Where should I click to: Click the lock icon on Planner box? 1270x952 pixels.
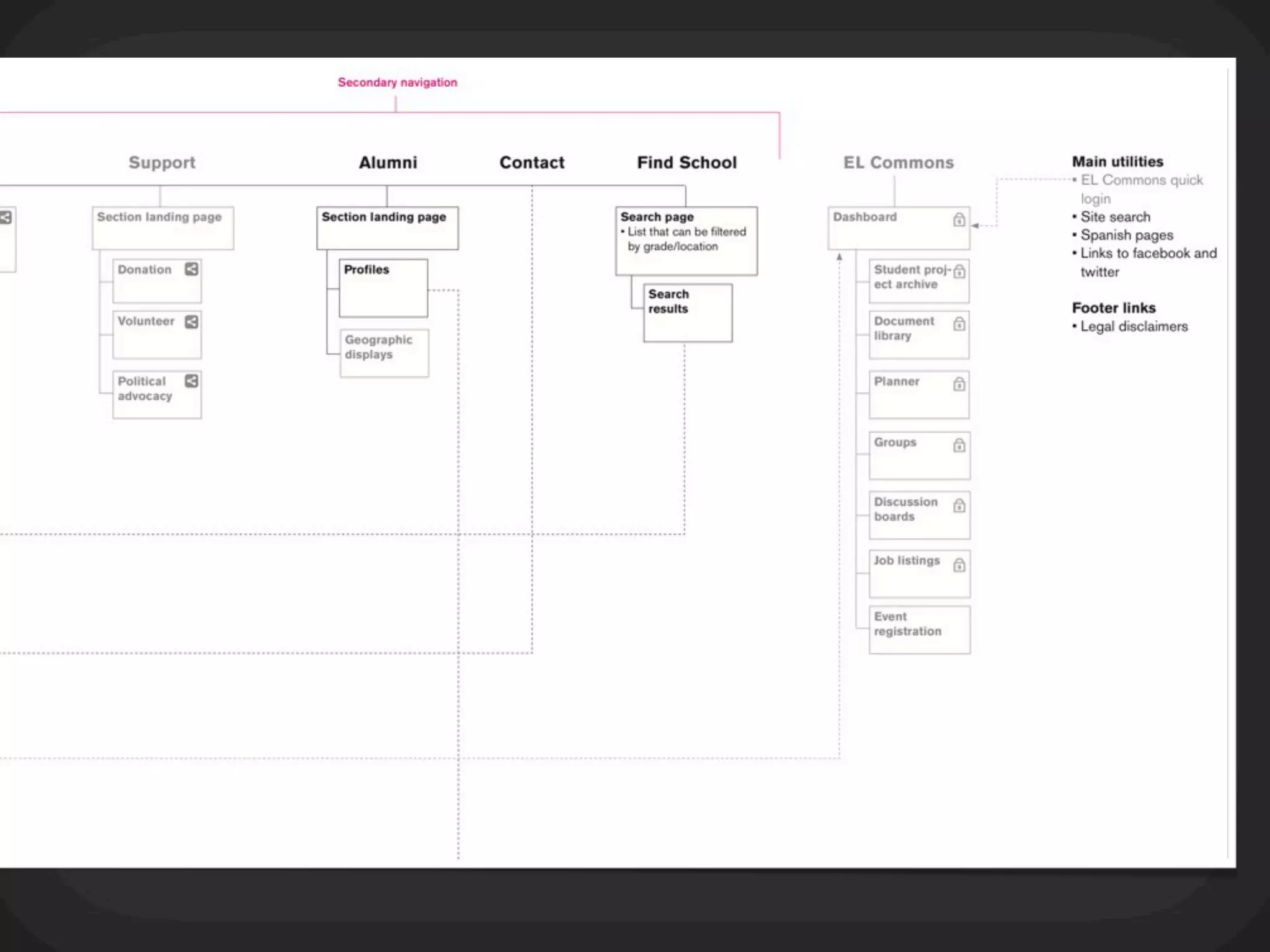[959, 384]
